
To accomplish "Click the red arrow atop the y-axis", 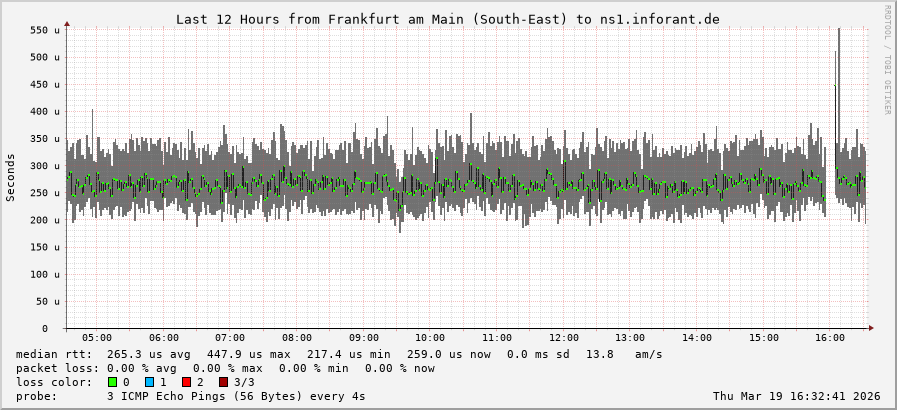I will (67, 23).
